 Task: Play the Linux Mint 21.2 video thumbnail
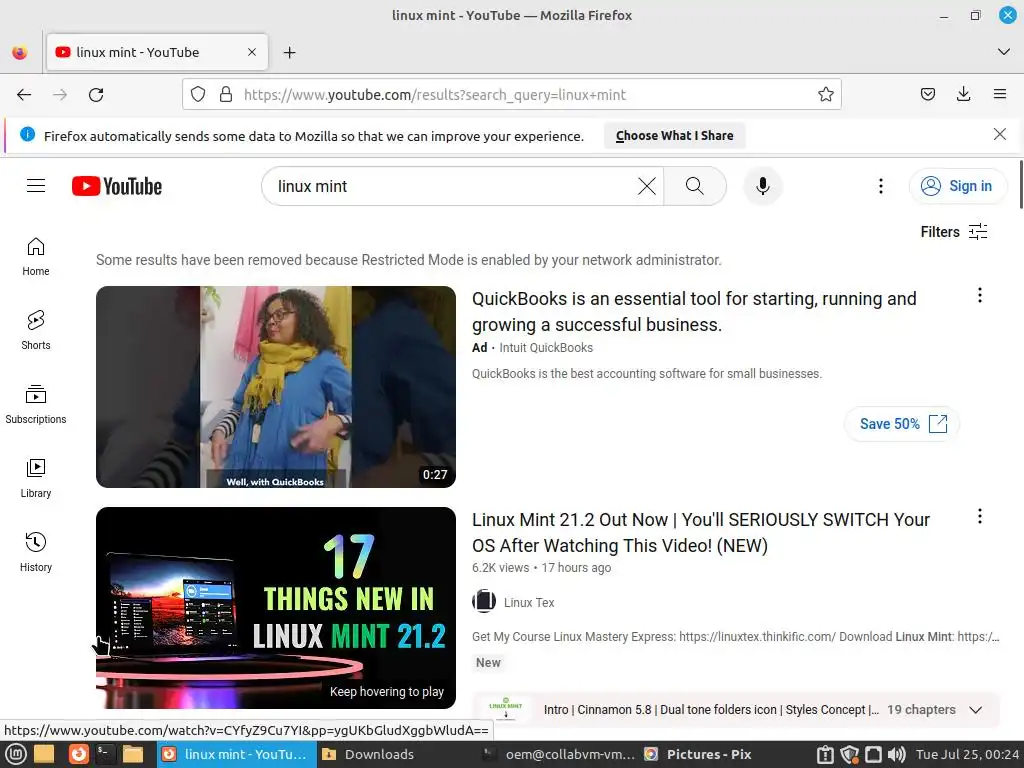[x=276, y=608]
